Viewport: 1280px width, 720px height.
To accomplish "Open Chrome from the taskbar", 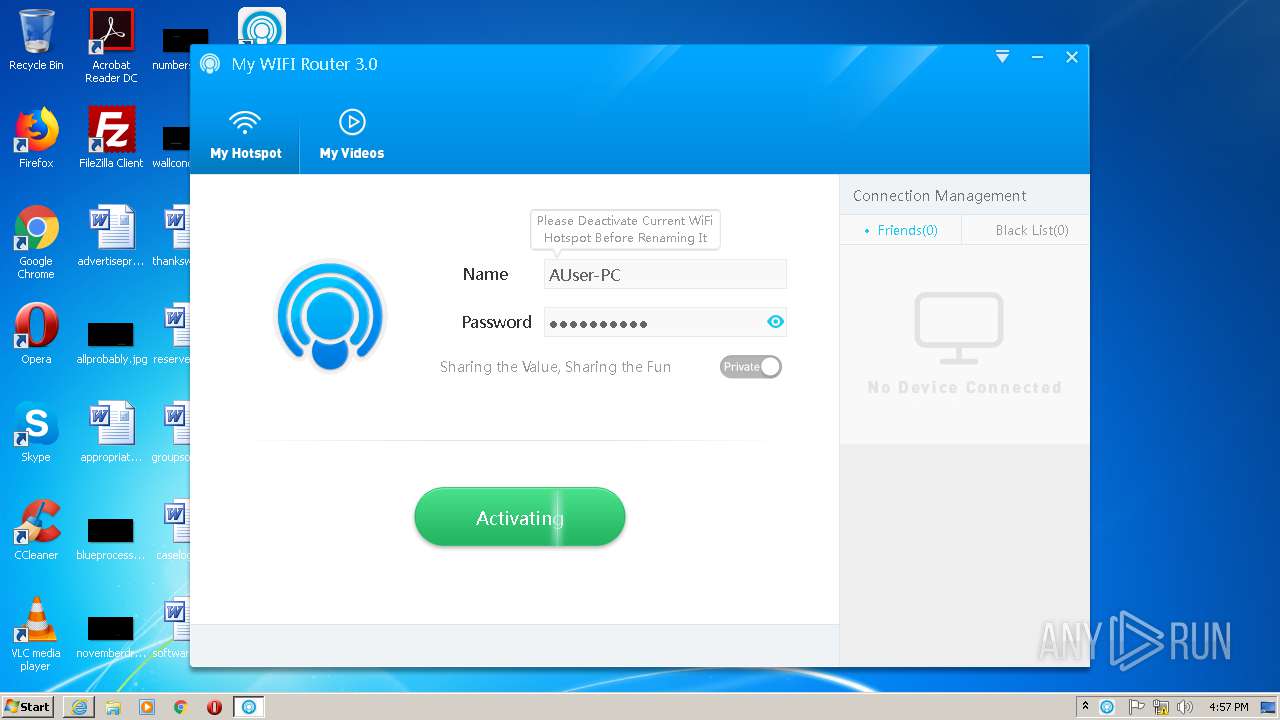I will (x=181, y=707).
